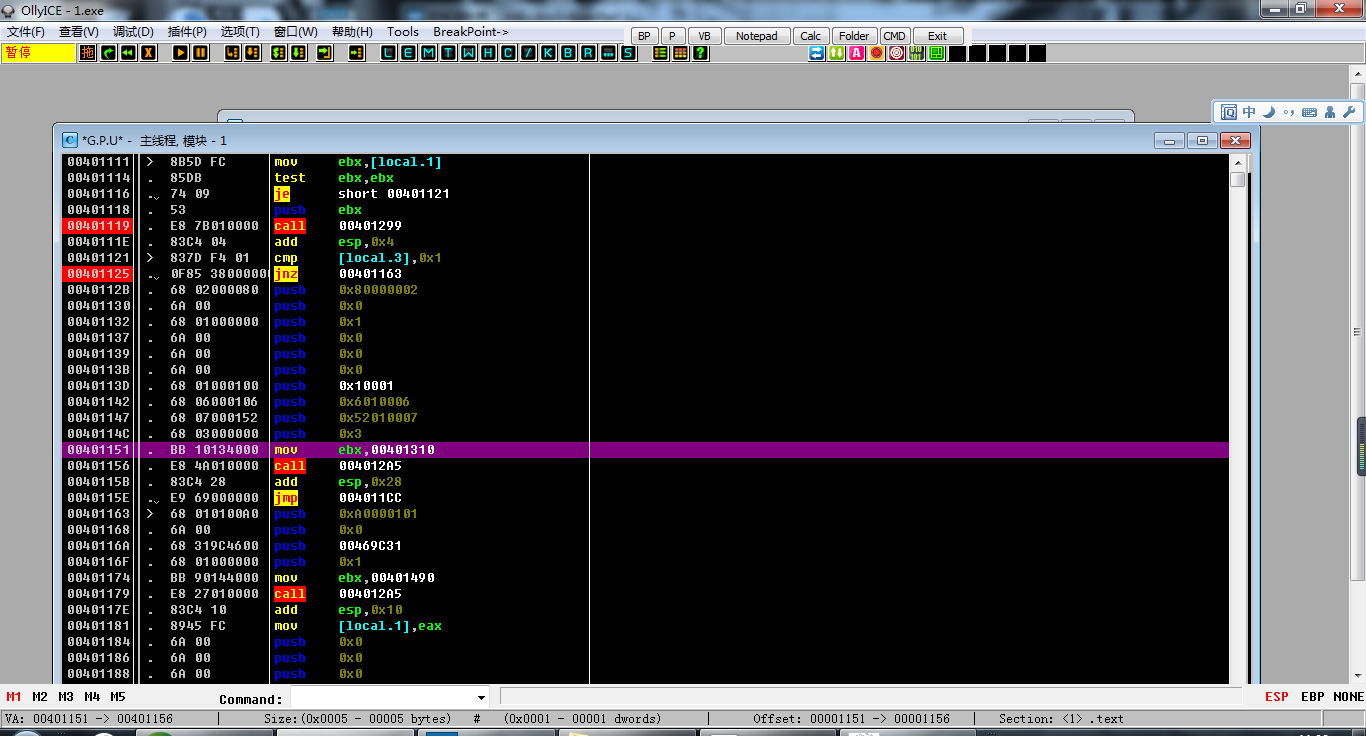This screenshot has width=1366, height=736.
Task: Click the Calc button
Action: [811, 36]
